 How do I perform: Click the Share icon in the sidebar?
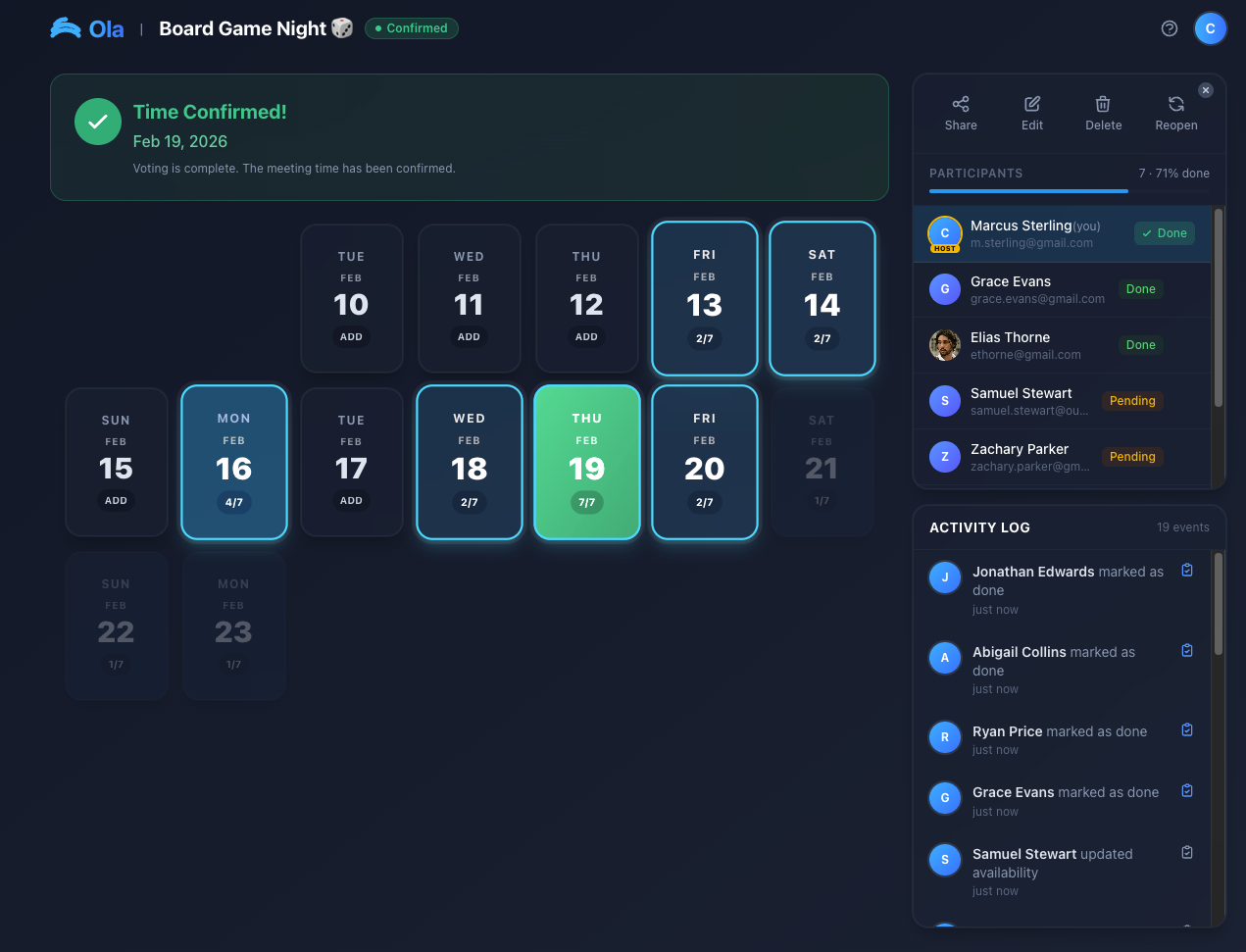point(961,103)
